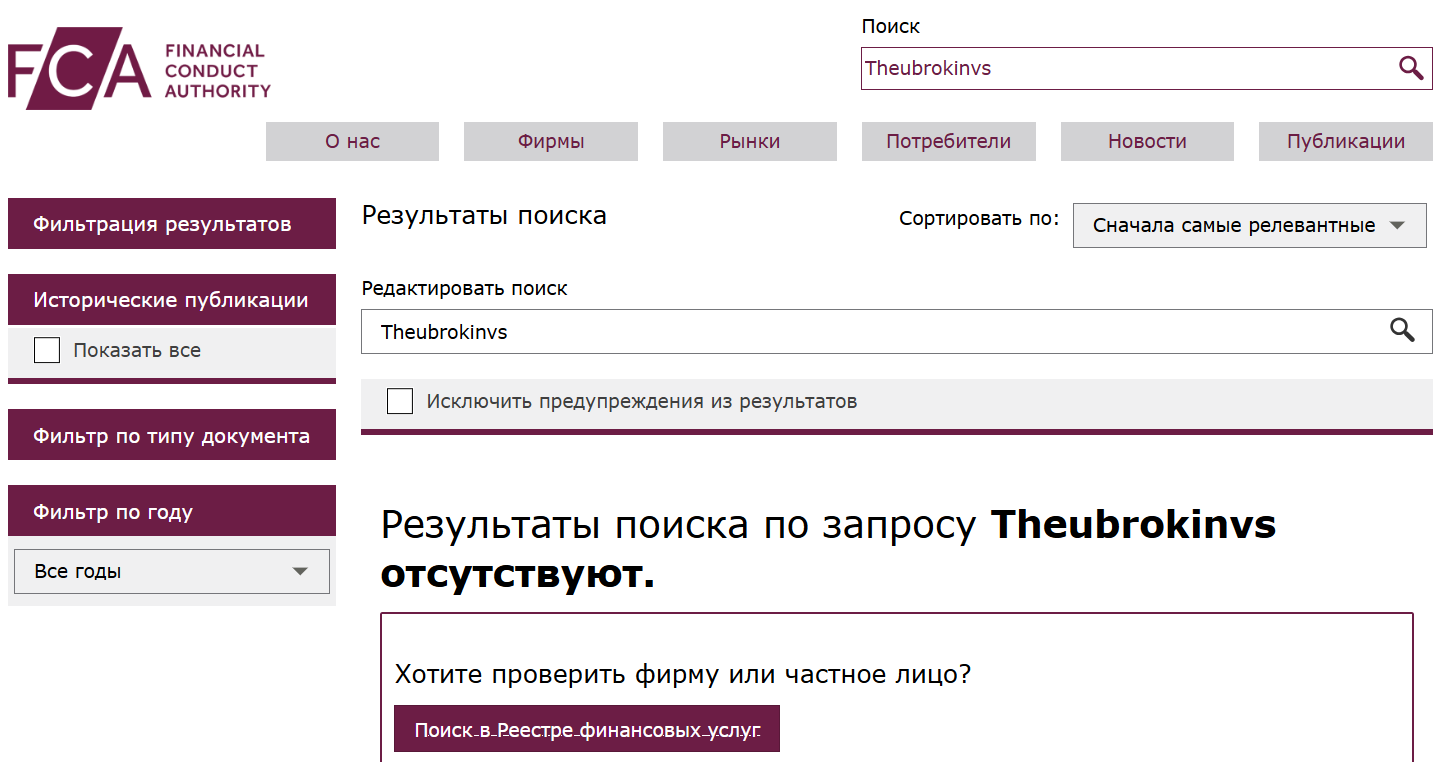Check Исключить предупреждения из результатов
The width and height of the screenshot is (1434, 762).
click(x=400, y=400)
